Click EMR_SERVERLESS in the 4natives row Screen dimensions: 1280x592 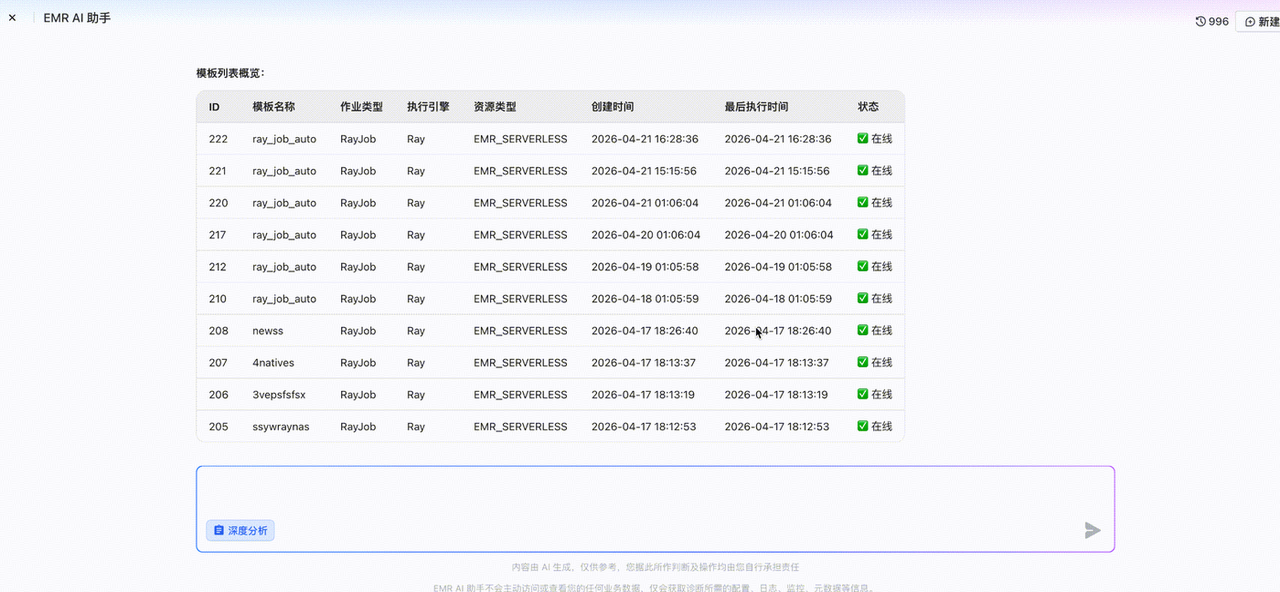pyautogui.click(x=520, y=363)
